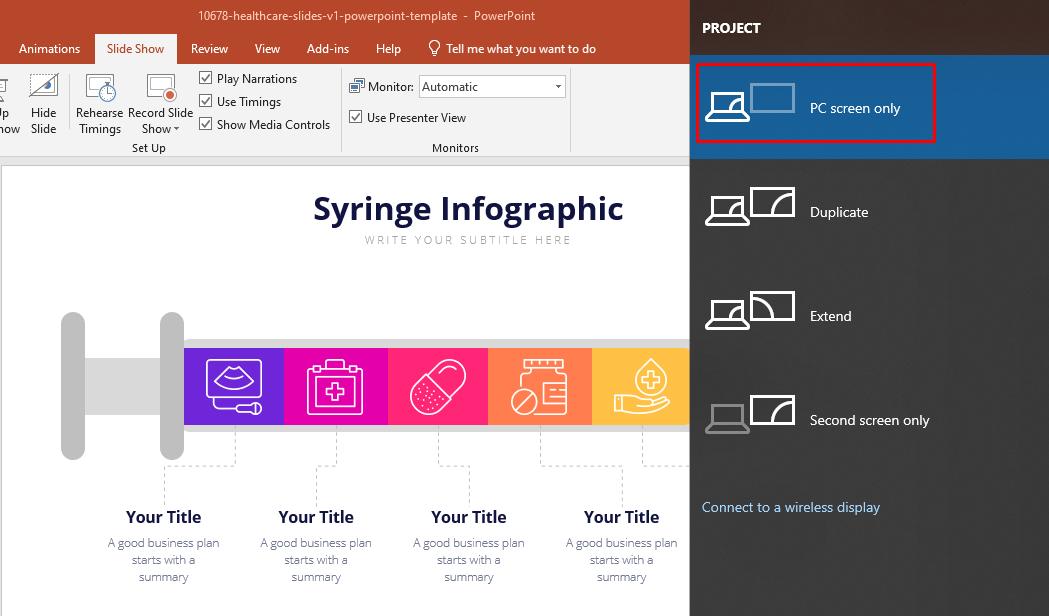Select the pill capsule infographic icon

click(x=437, y=386)
